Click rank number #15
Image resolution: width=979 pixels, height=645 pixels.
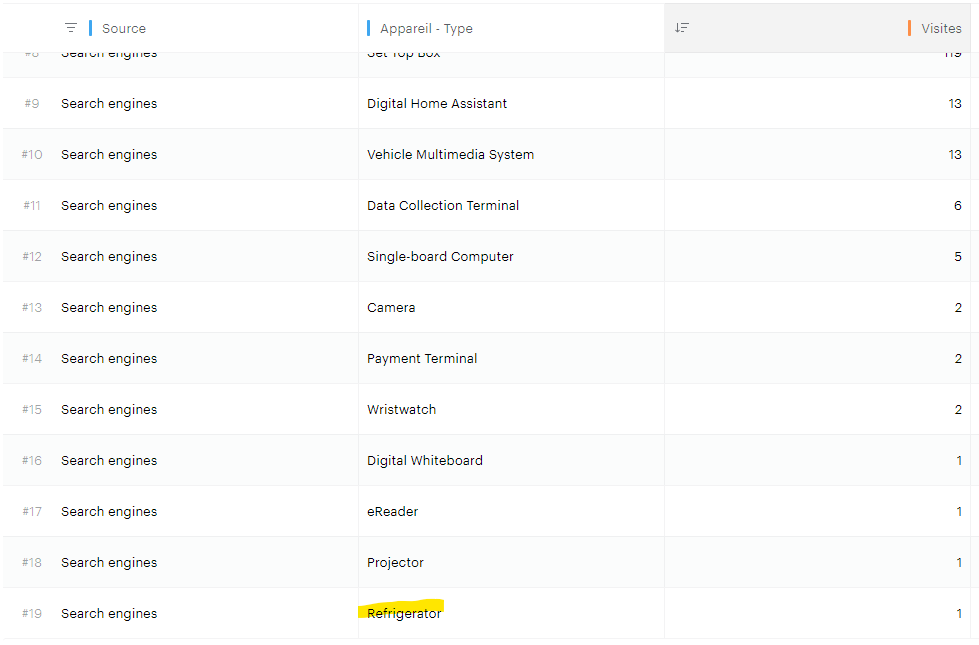click(x=32, y=410)
